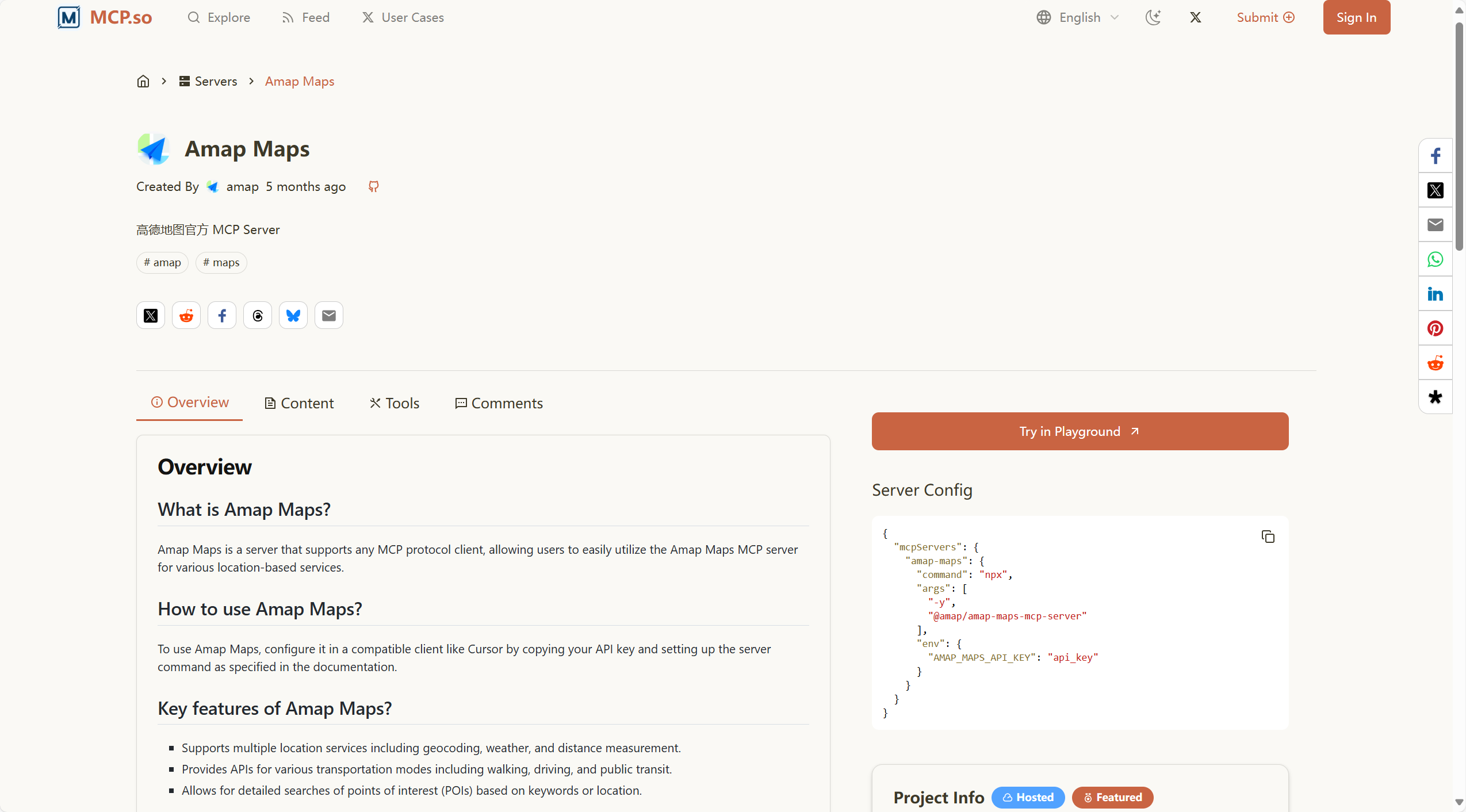Switch to the Comments tab

point(499,403)
